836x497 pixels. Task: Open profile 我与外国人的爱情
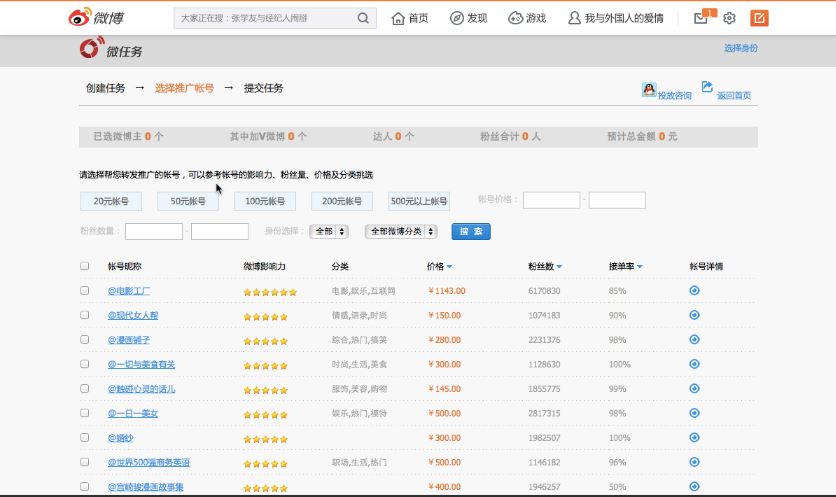(x=616, y=18)
